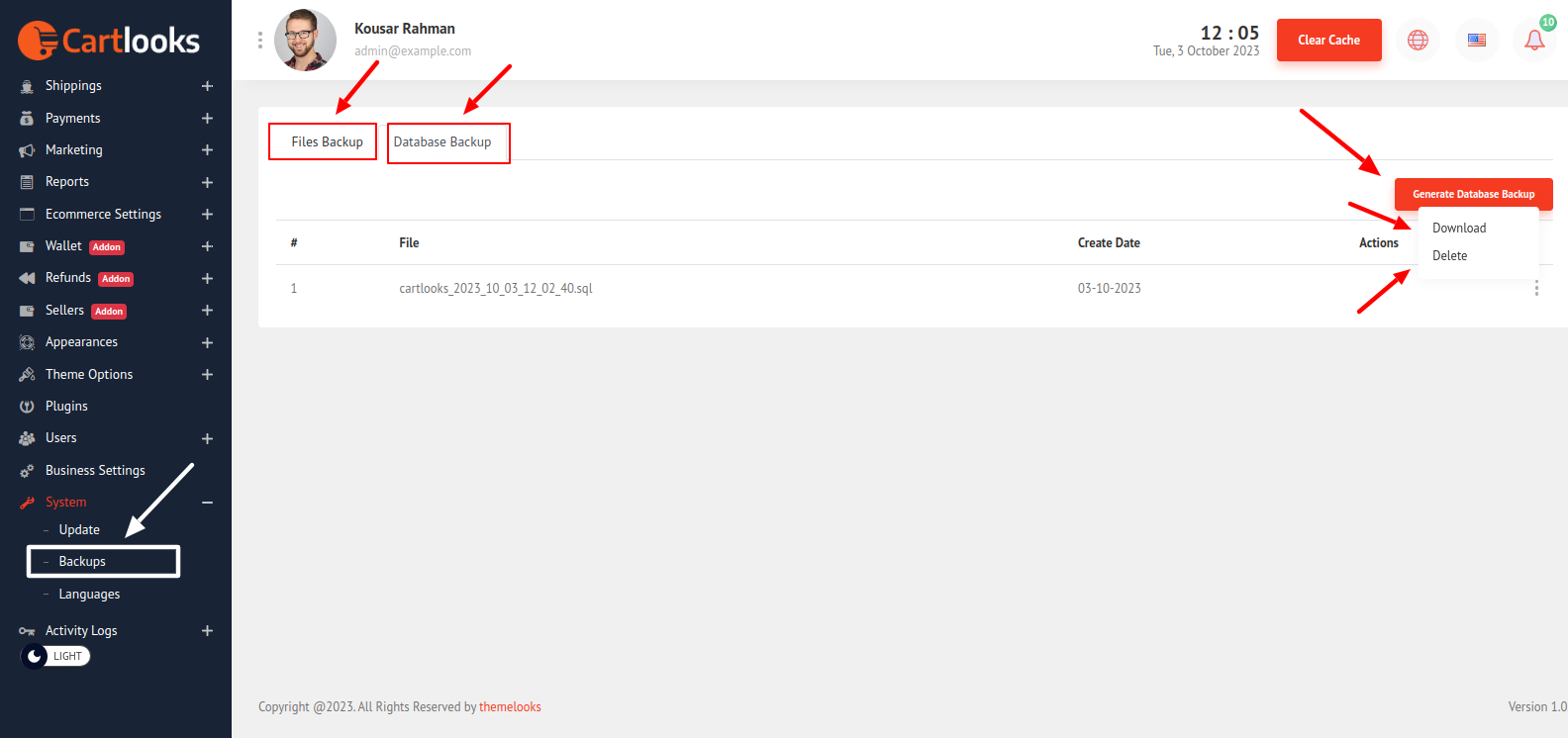Click the notification bell icon
This screenshot has height=738, width=1568.
pos(1533,41)
